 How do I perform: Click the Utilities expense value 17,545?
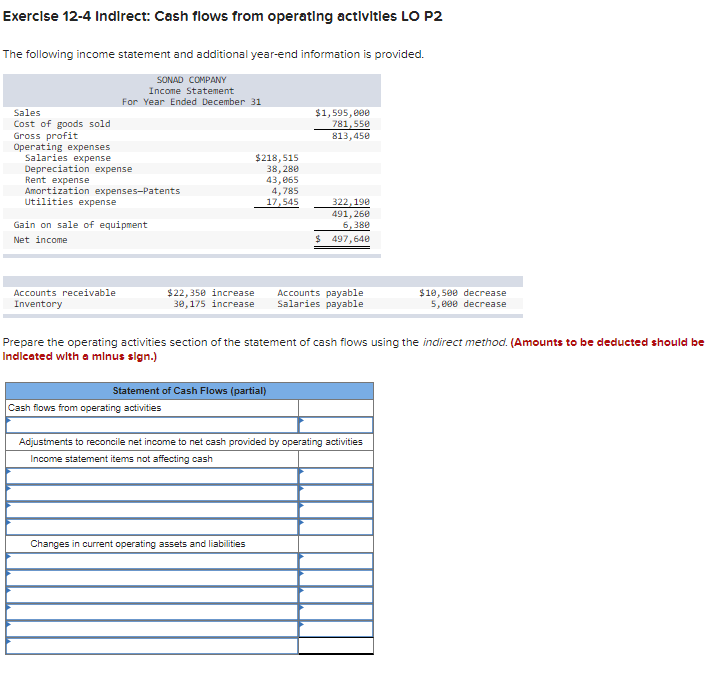[282, 202]
